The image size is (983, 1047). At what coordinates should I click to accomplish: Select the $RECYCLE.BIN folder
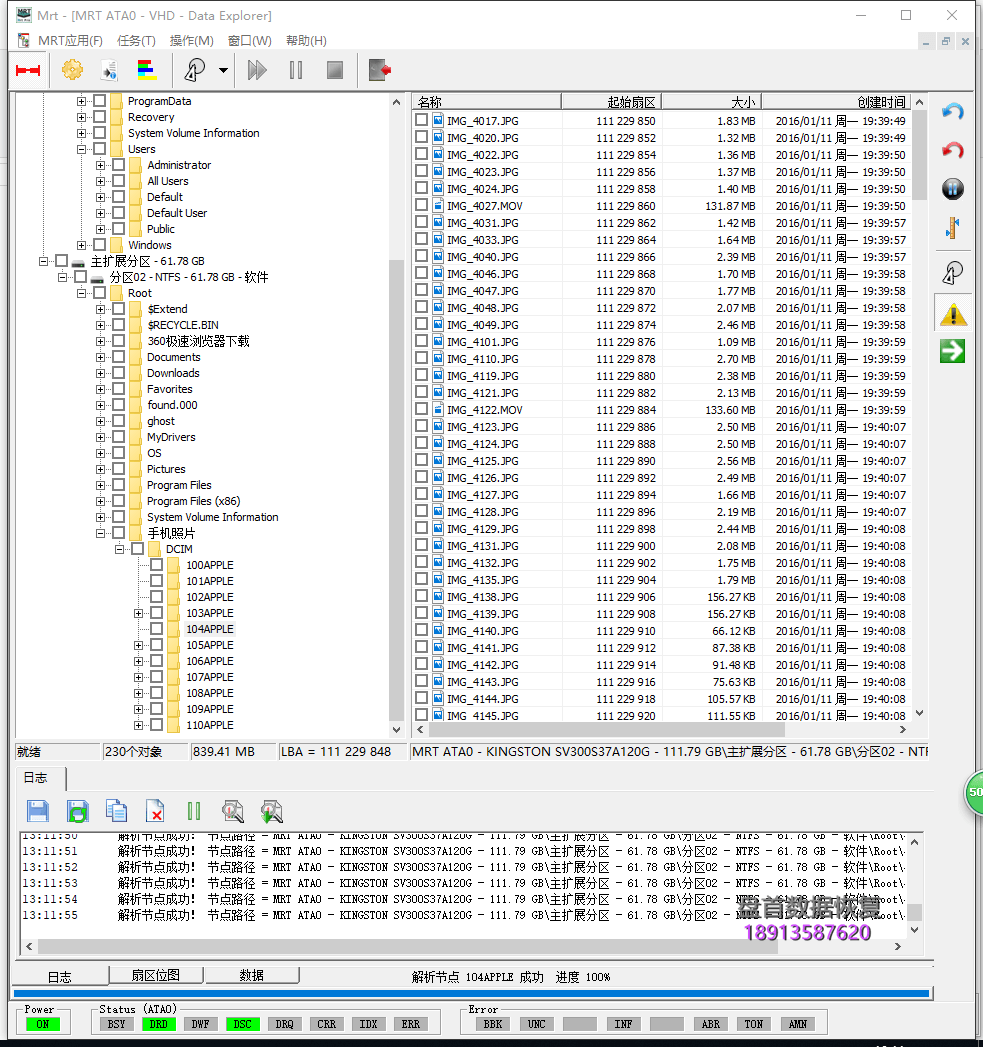183,325
